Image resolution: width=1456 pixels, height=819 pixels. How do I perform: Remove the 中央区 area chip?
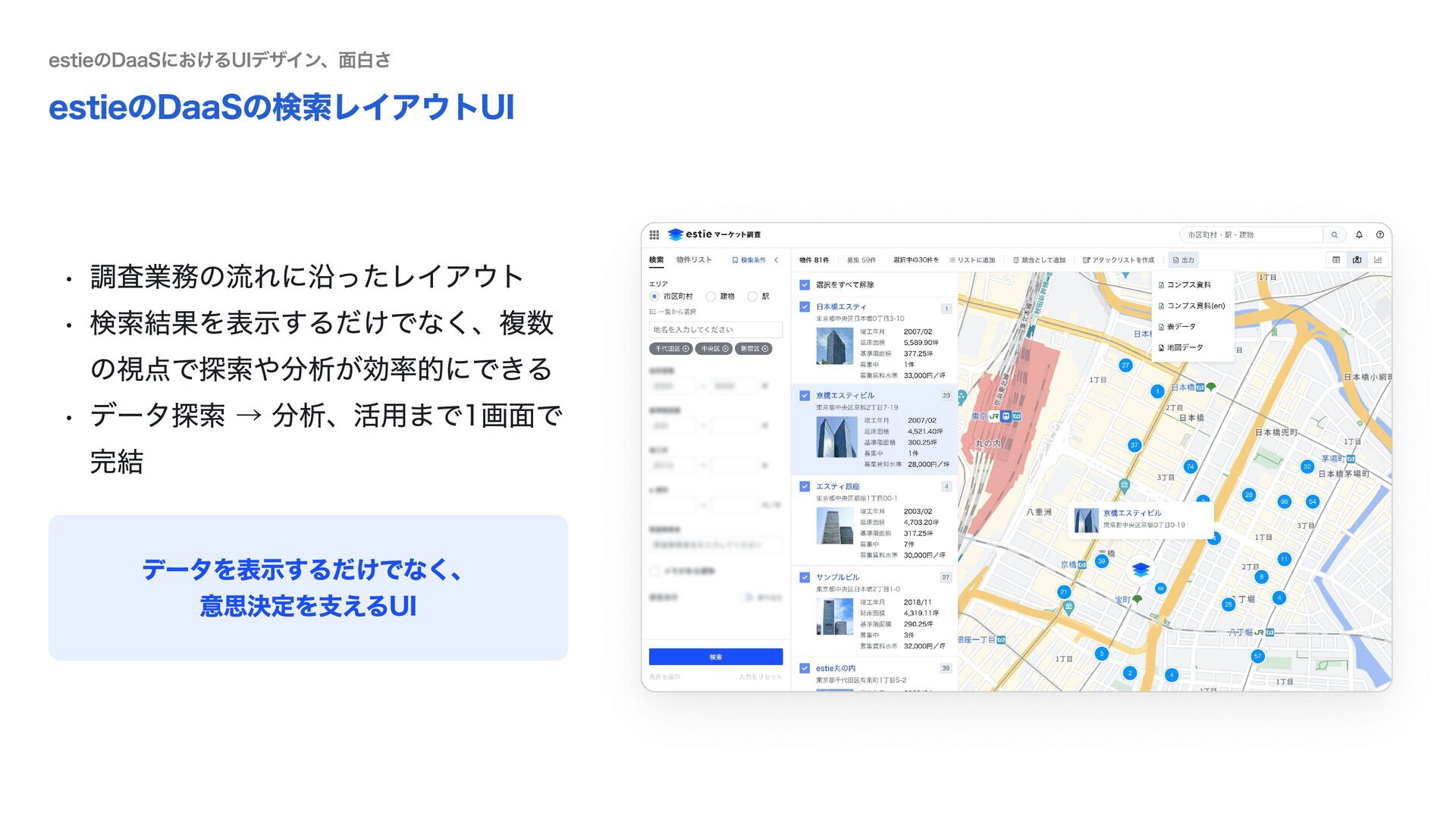726,349
